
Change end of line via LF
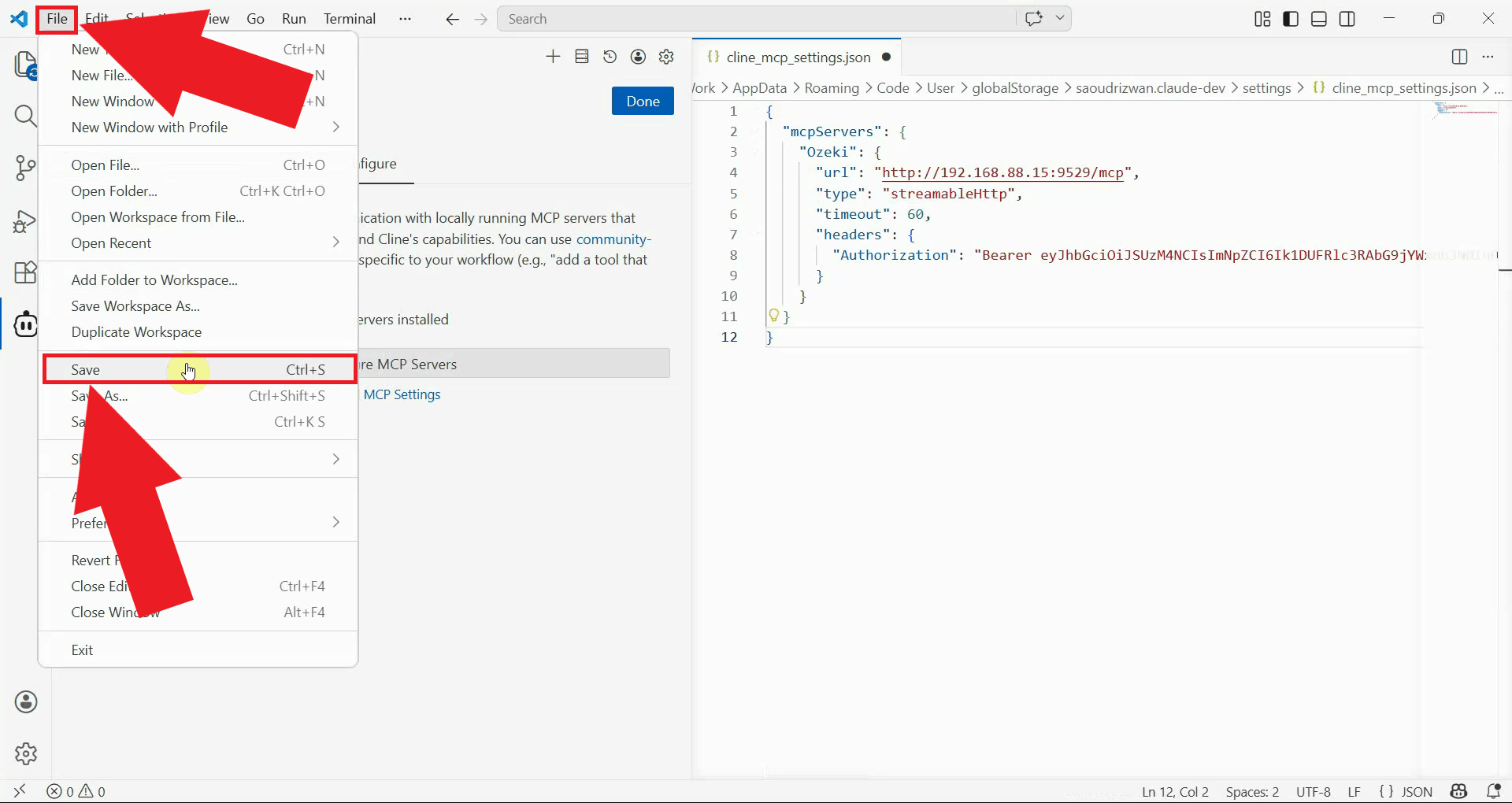1354,791
